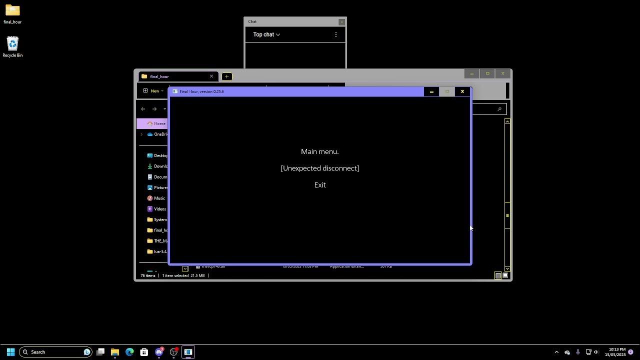640x360 pixels.
Task: Open Microsoft Store from taskbar
Action: (144, 352)
